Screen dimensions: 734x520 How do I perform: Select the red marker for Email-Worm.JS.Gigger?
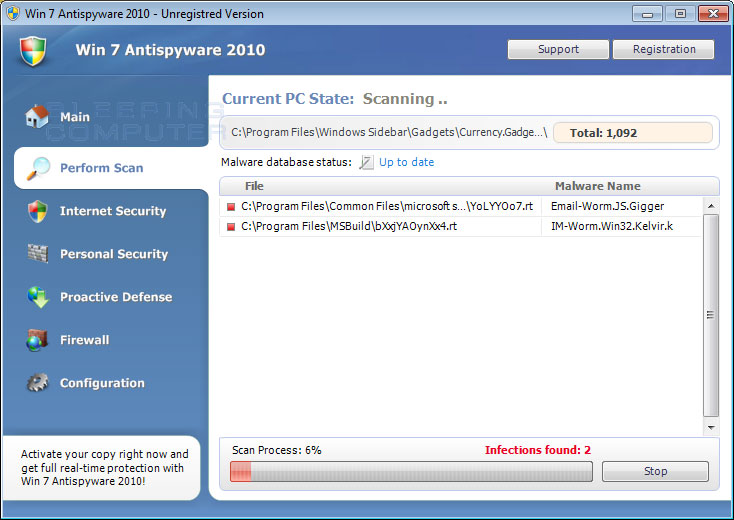click(231, 206)
